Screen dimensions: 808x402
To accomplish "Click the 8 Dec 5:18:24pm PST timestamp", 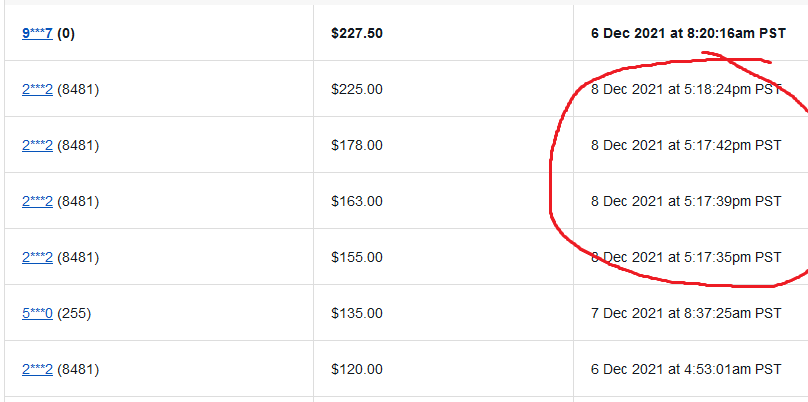I will click(x=686, y=89).
